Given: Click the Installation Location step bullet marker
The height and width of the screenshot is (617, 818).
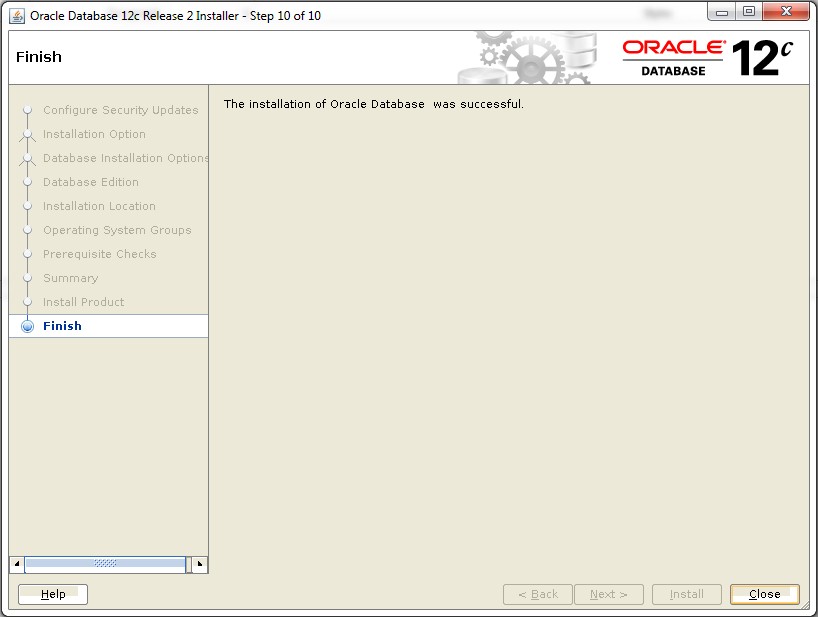Looking at the screenshot, I should click(28, 206).
